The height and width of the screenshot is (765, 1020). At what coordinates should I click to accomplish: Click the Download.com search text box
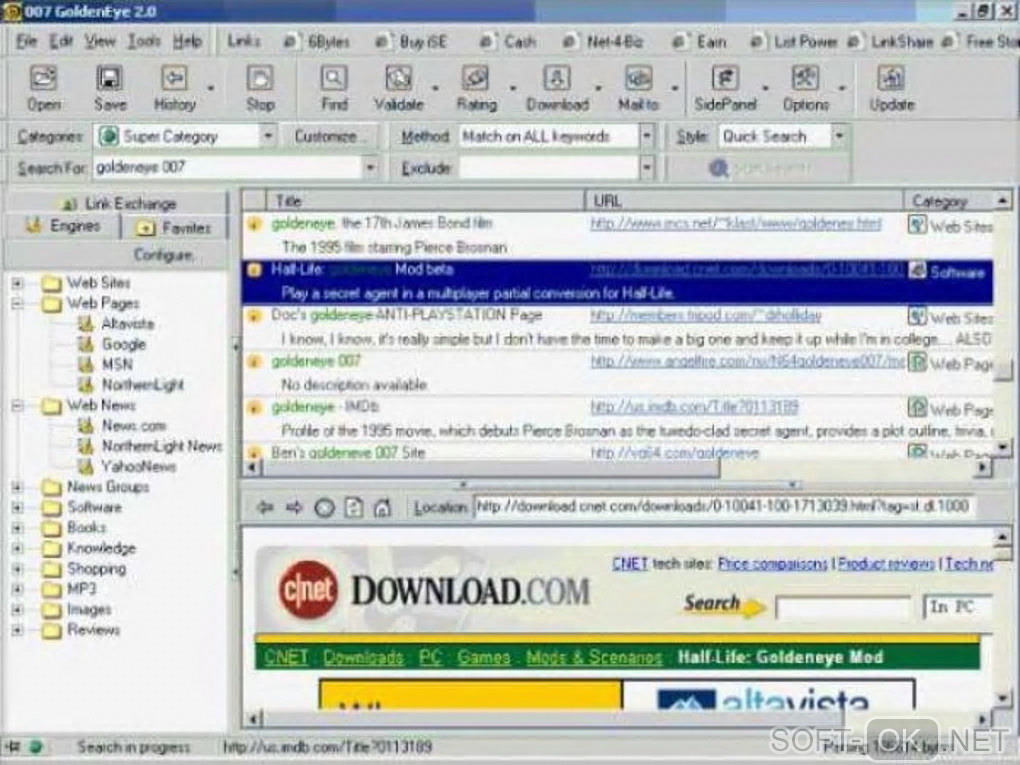[x=843, y=609]
